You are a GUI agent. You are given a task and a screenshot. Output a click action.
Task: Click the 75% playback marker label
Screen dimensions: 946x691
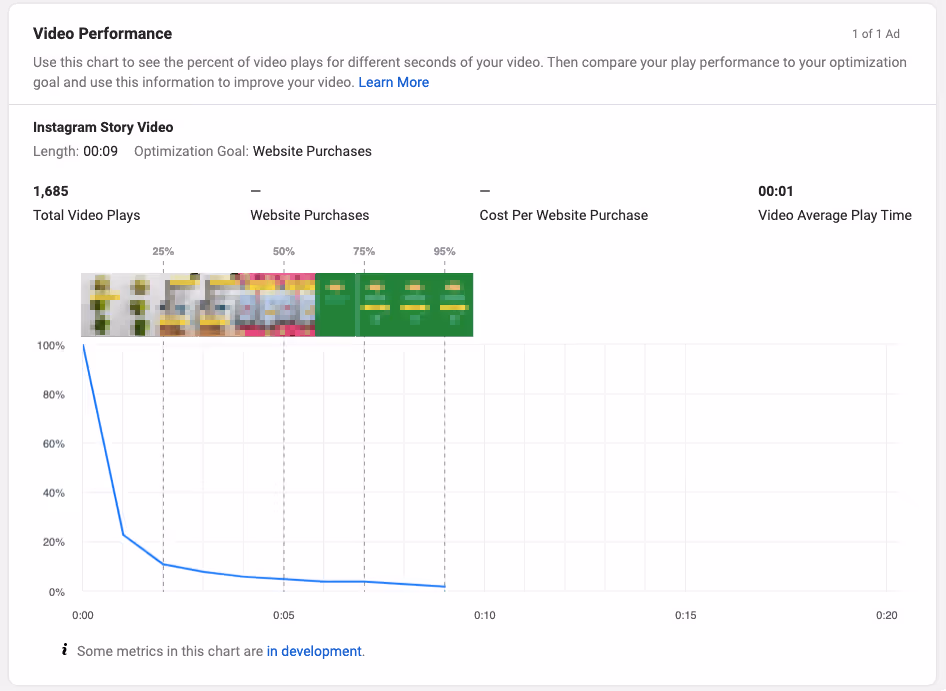point(364,251)
